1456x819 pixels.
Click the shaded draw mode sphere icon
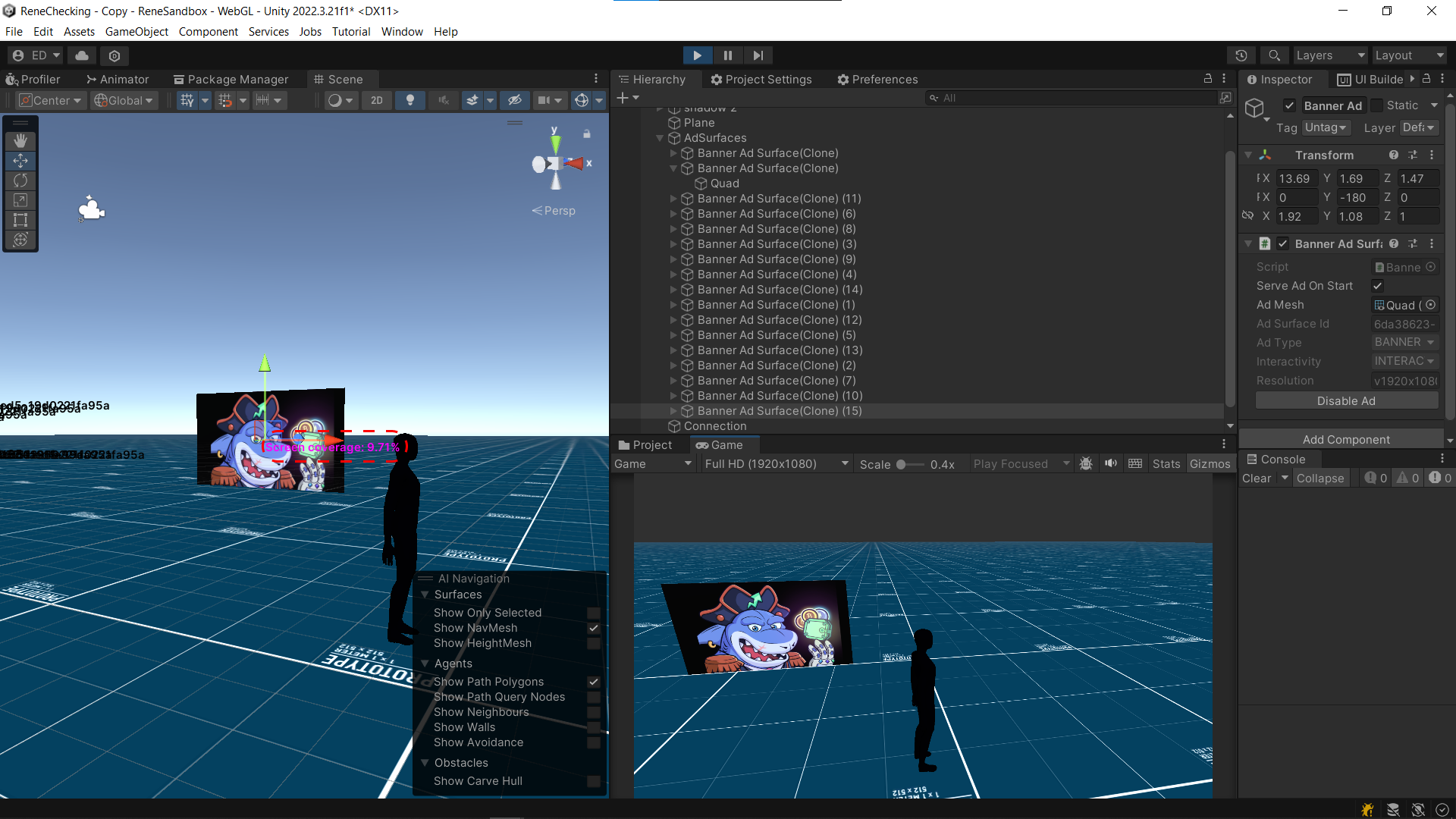pos(334,100)
